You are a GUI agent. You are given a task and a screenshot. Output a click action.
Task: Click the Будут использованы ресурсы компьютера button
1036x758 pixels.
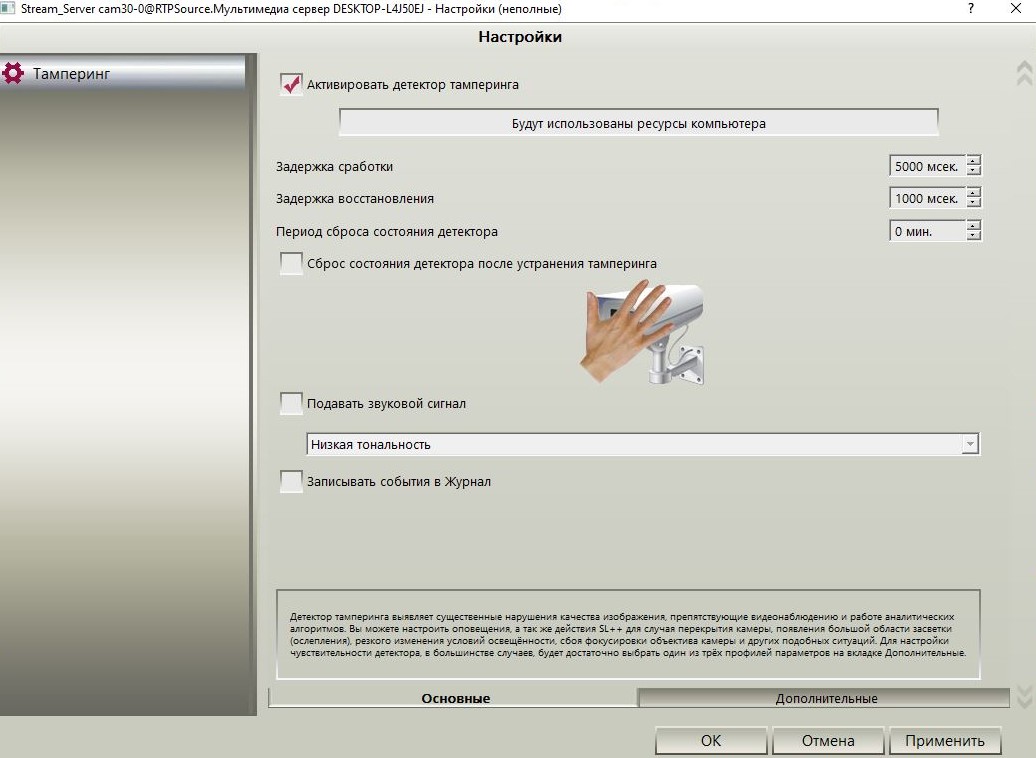pyautogui.click(x=638, y=123)
